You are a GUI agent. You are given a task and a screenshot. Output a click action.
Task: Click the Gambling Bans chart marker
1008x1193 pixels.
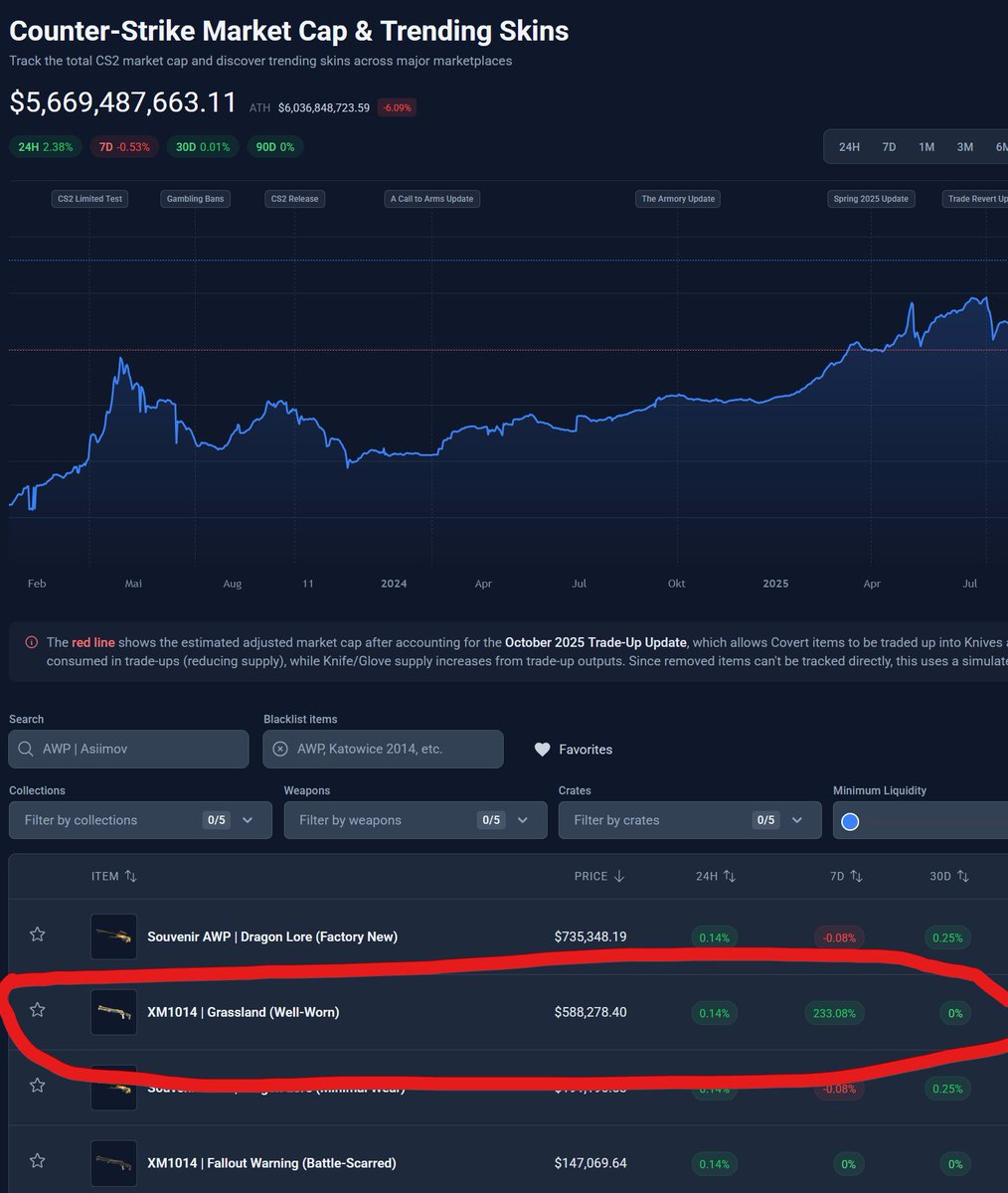tap(195, 199)
